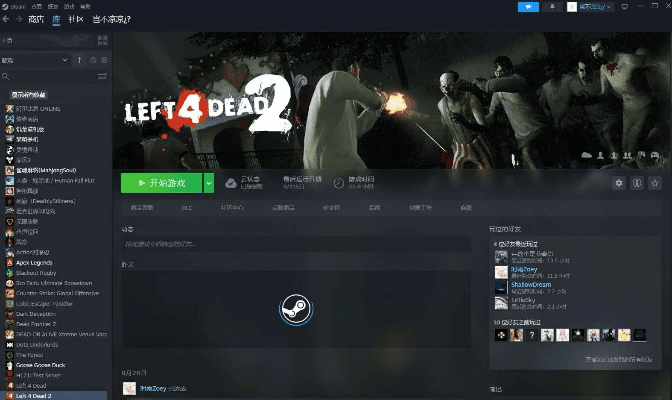
Task: Open game settings gear icon
Action: (x=619, y=183)
